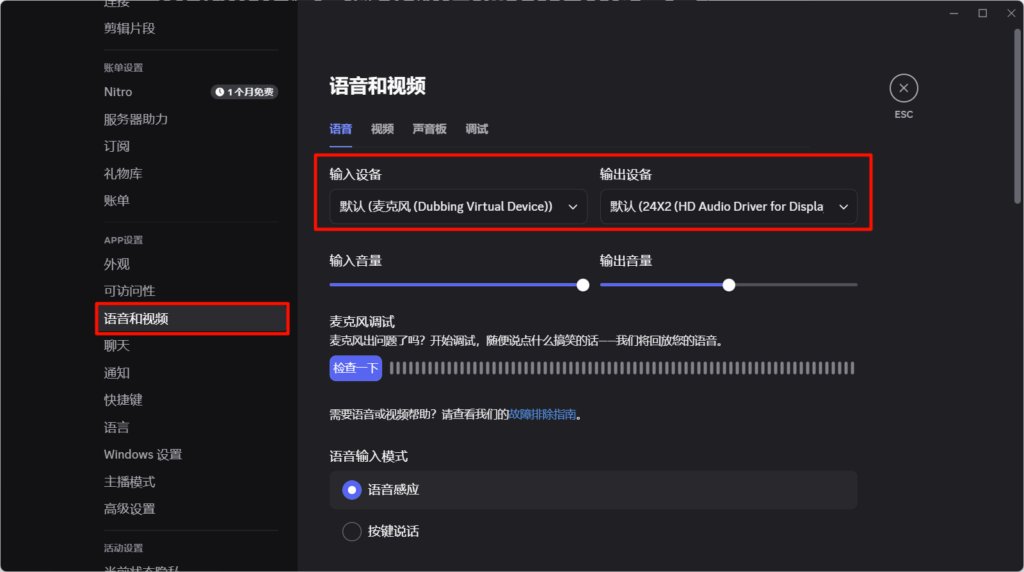Select the 按键说话 radio button

coord(352,532)
